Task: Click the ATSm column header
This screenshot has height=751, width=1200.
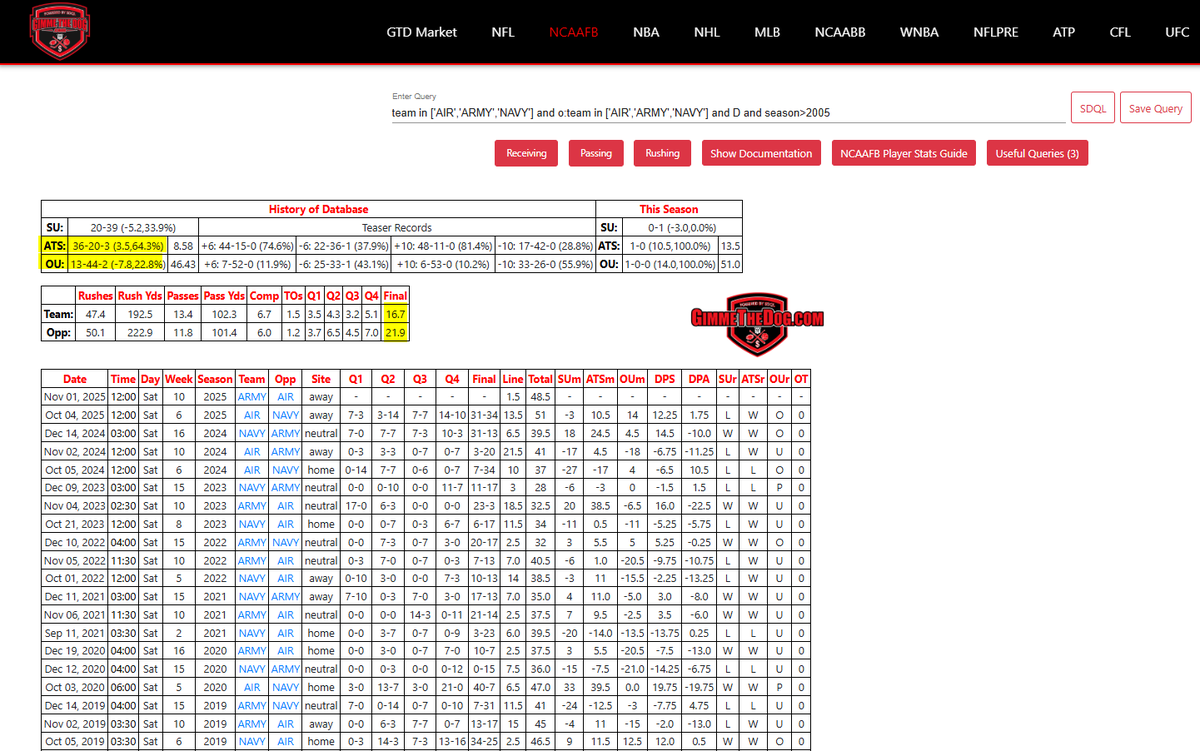Action: coord(601,379)
